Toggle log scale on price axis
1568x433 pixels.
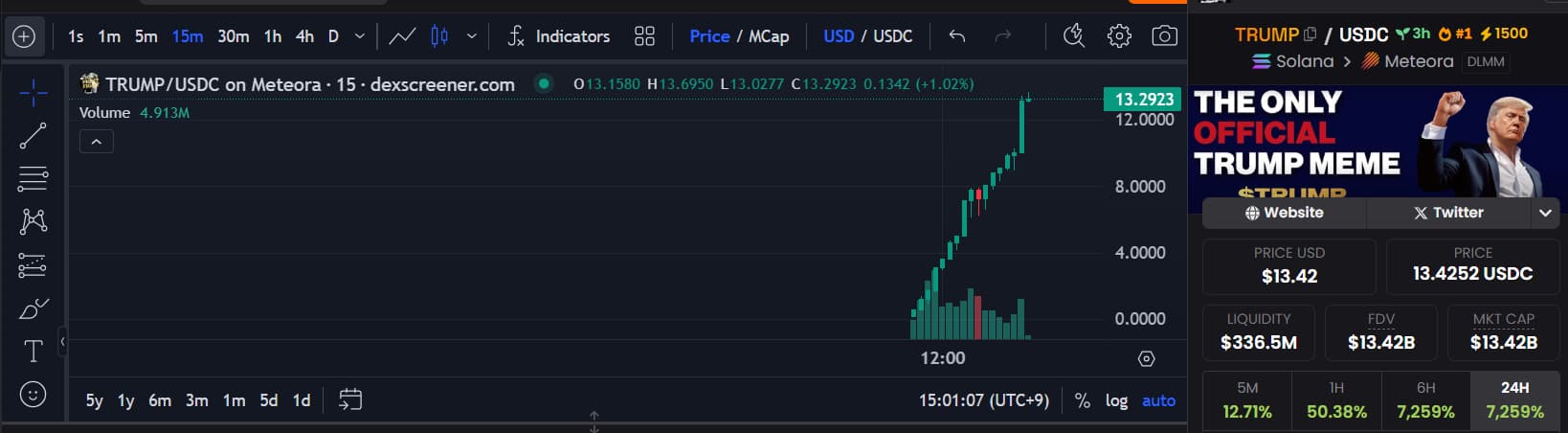point(1116,400)
